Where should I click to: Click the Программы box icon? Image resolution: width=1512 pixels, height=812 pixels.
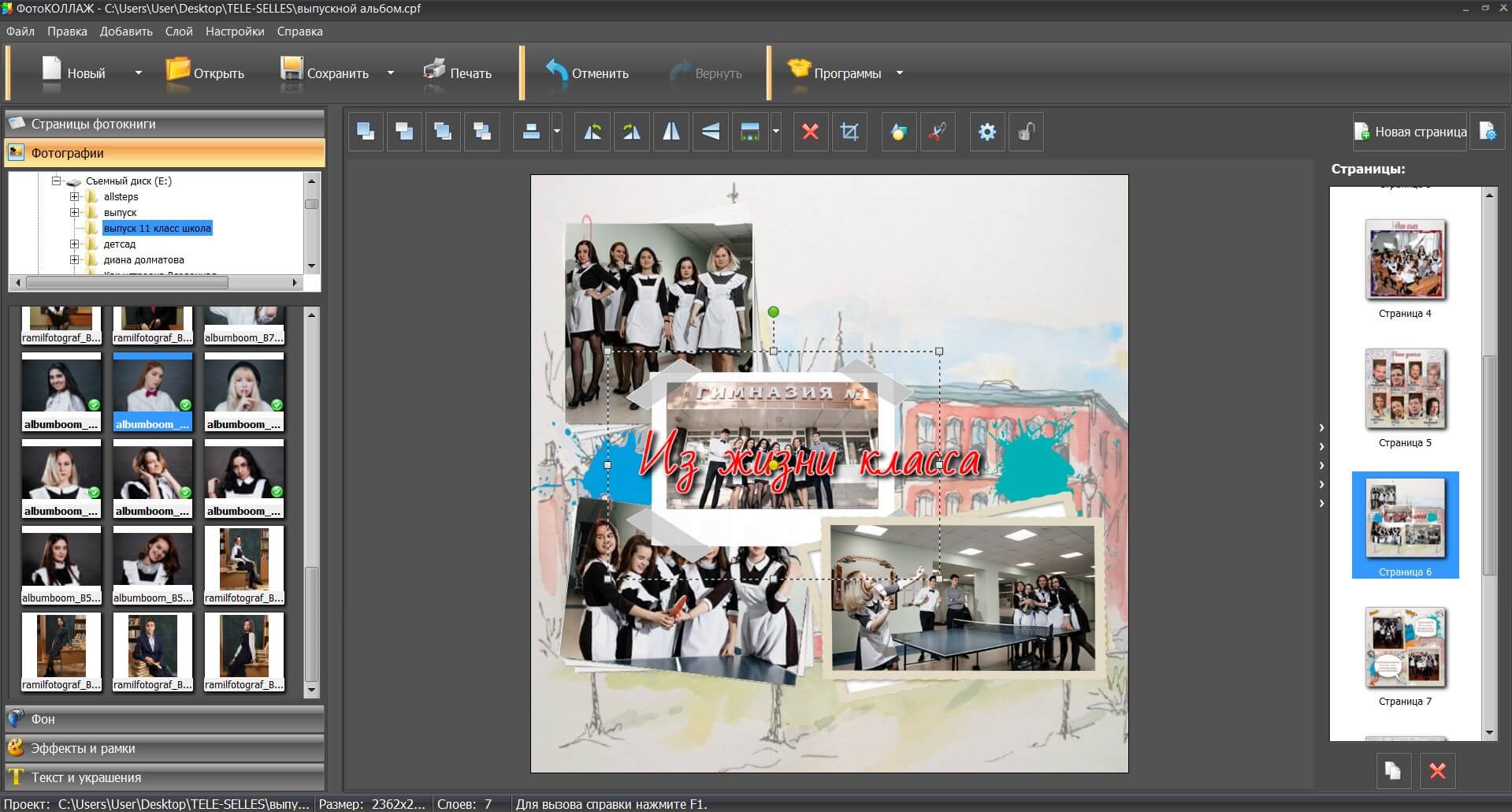[799, 69]
